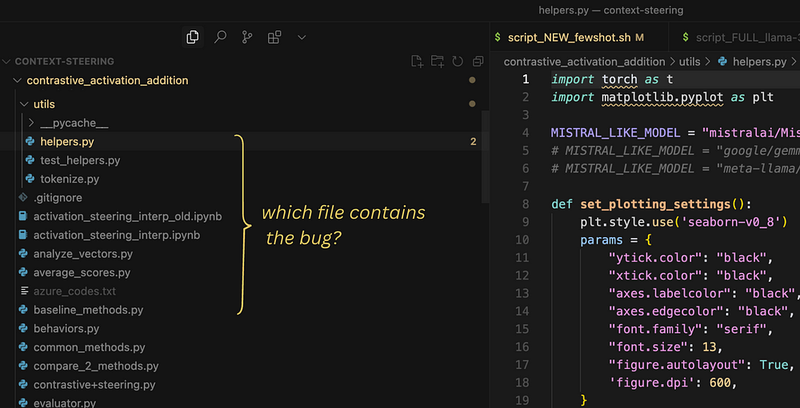The height and width of the screenshot is (408, 800).
Task: Open the Explorer view icon
Action: click(x=192, y=37)
